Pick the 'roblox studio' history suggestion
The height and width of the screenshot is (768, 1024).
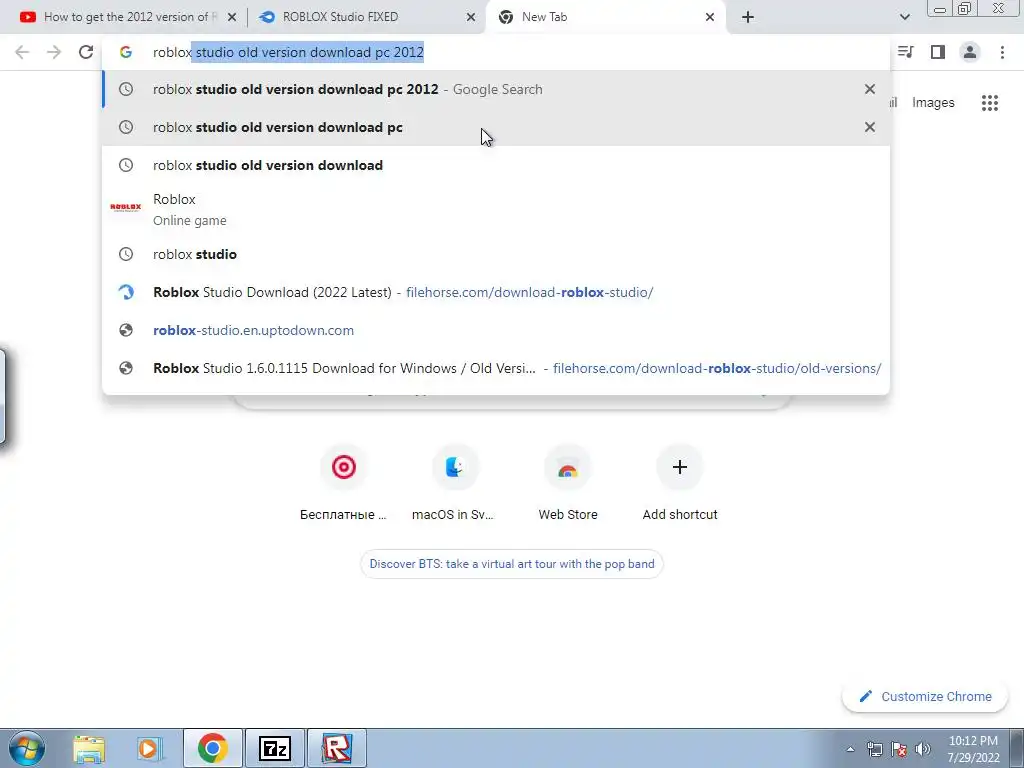pyautogui.click(x=496, y=254)
